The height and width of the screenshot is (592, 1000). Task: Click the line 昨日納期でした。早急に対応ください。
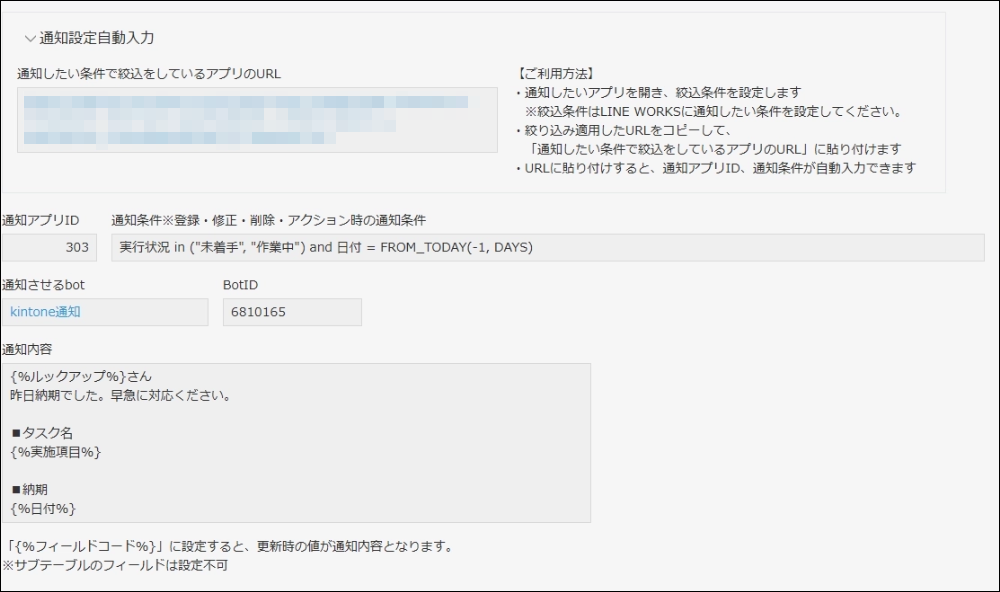point(121,396)
